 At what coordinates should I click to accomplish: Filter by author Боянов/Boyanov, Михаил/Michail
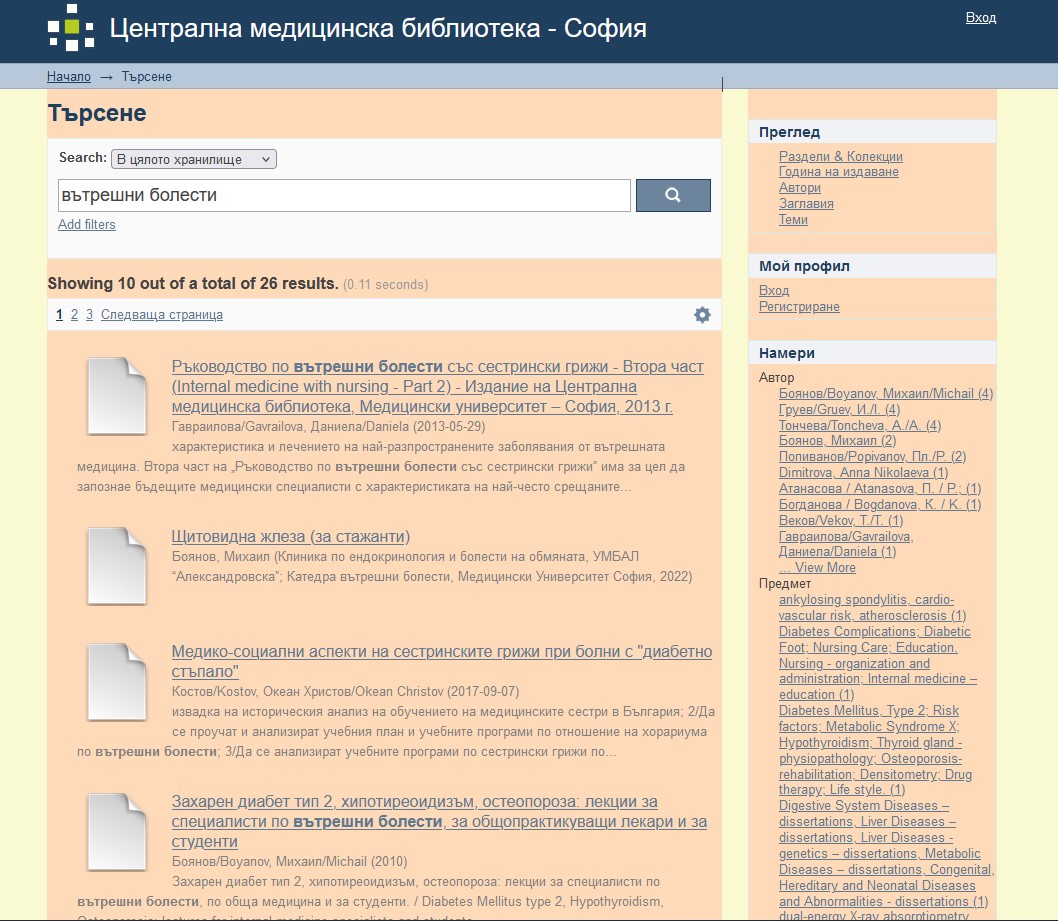[885, 394]
